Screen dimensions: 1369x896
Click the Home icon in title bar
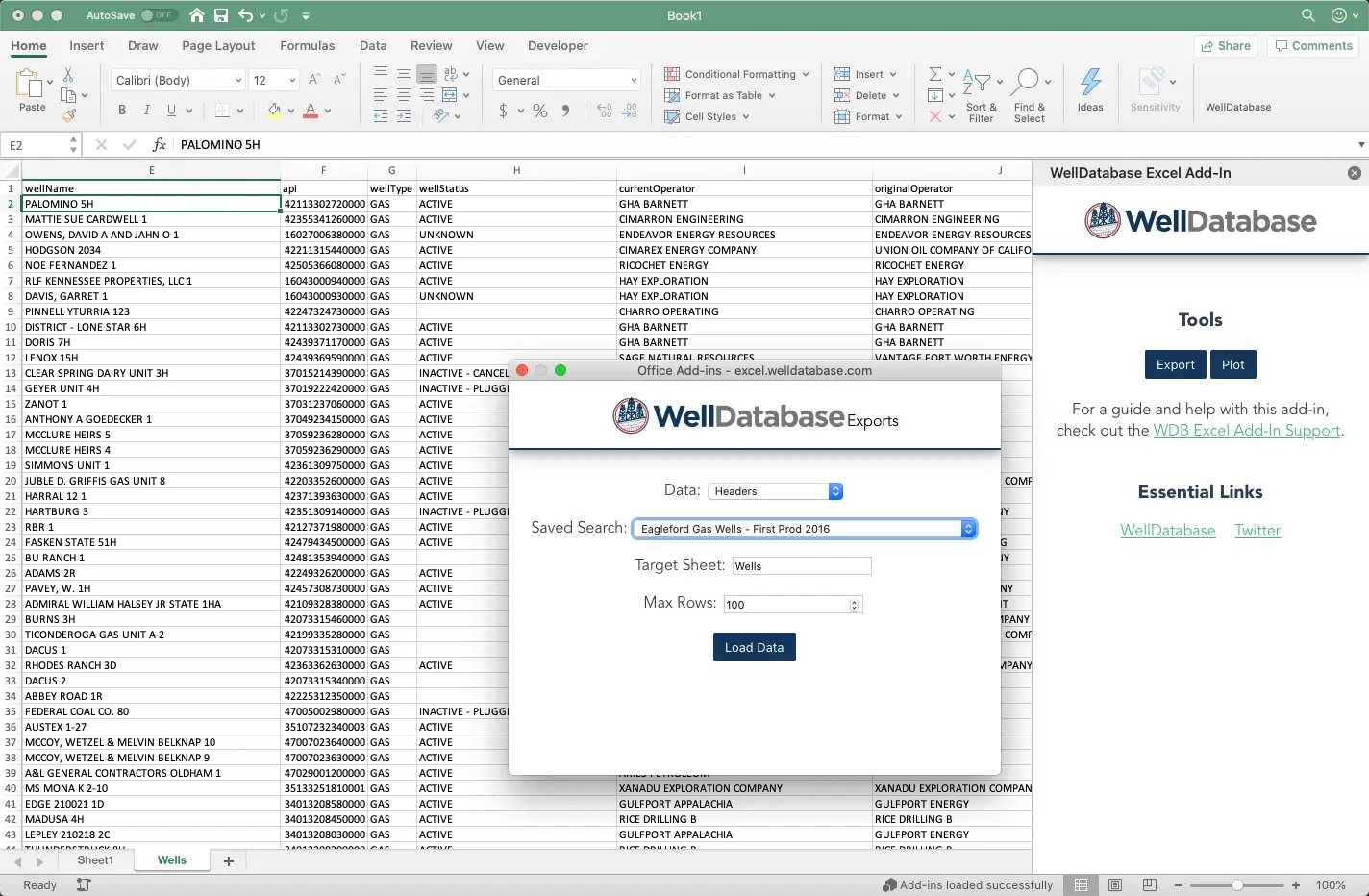[x=197, y=15]
